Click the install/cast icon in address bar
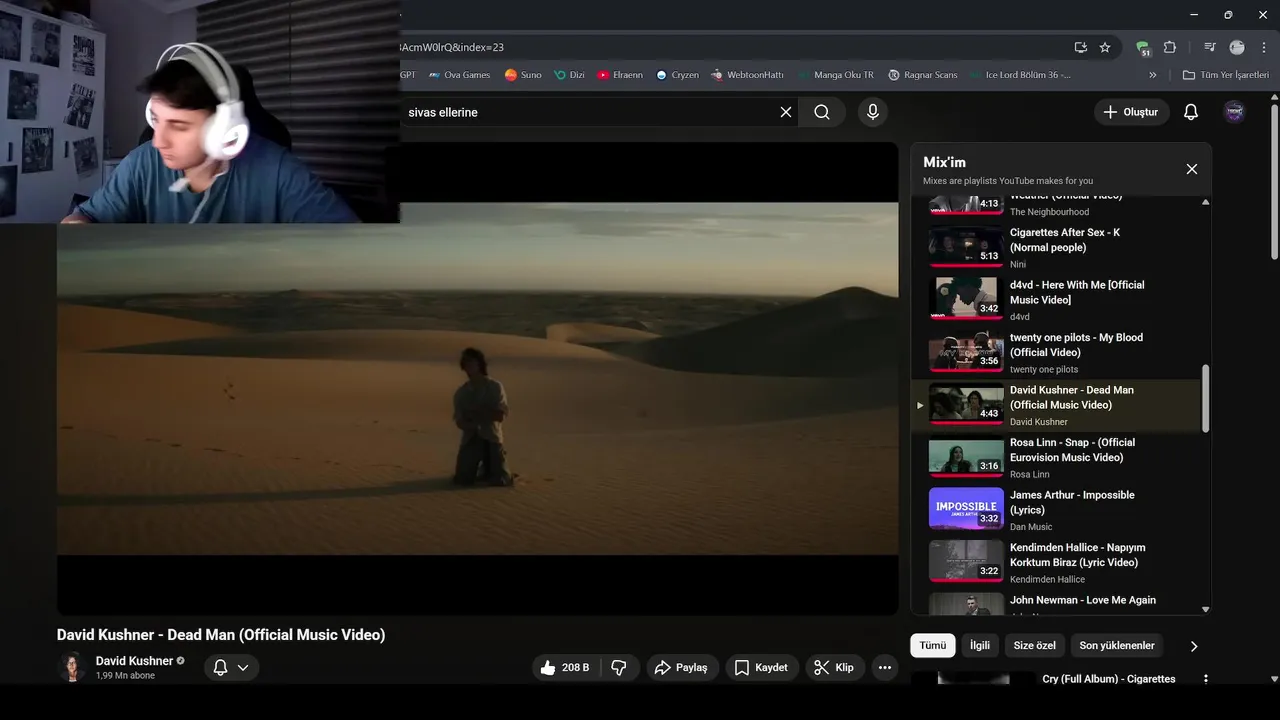 [1080, 47]
